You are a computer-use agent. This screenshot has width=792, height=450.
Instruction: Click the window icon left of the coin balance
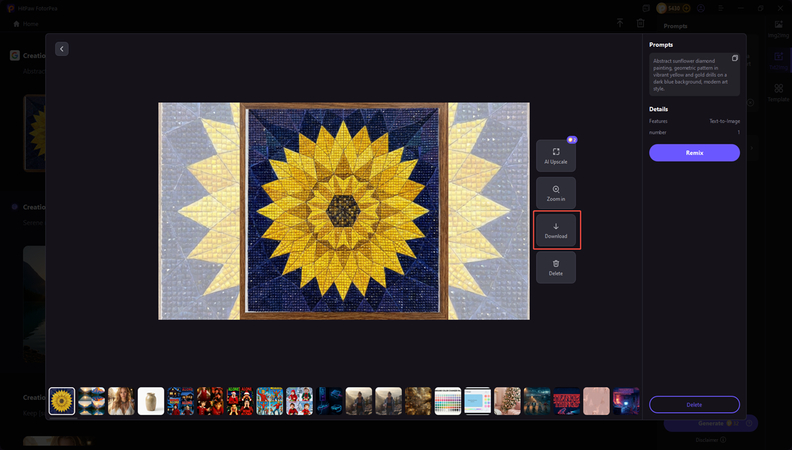[646, 8]
